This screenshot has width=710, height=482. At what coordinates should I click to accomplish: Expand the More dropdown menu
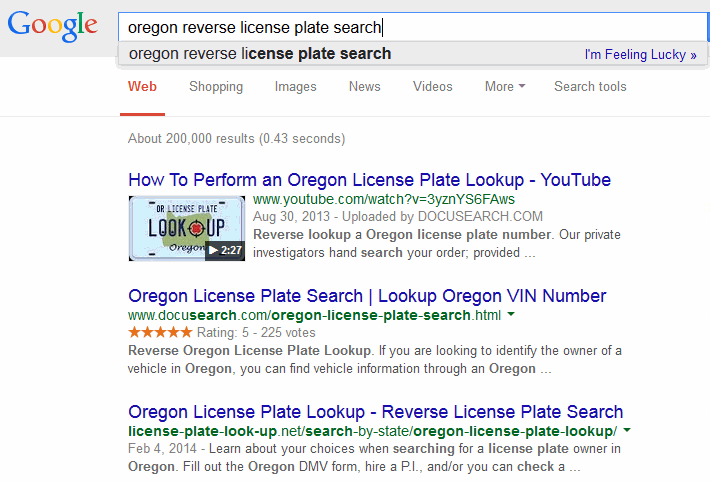point(505,87)
